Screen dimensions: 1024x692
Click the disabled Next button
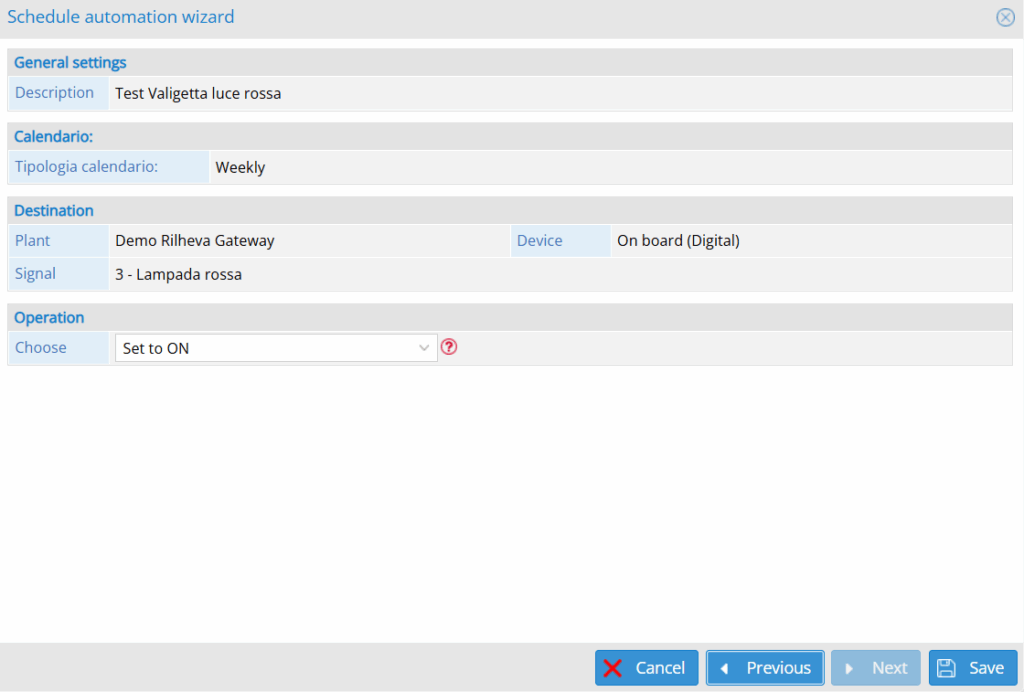876,667
